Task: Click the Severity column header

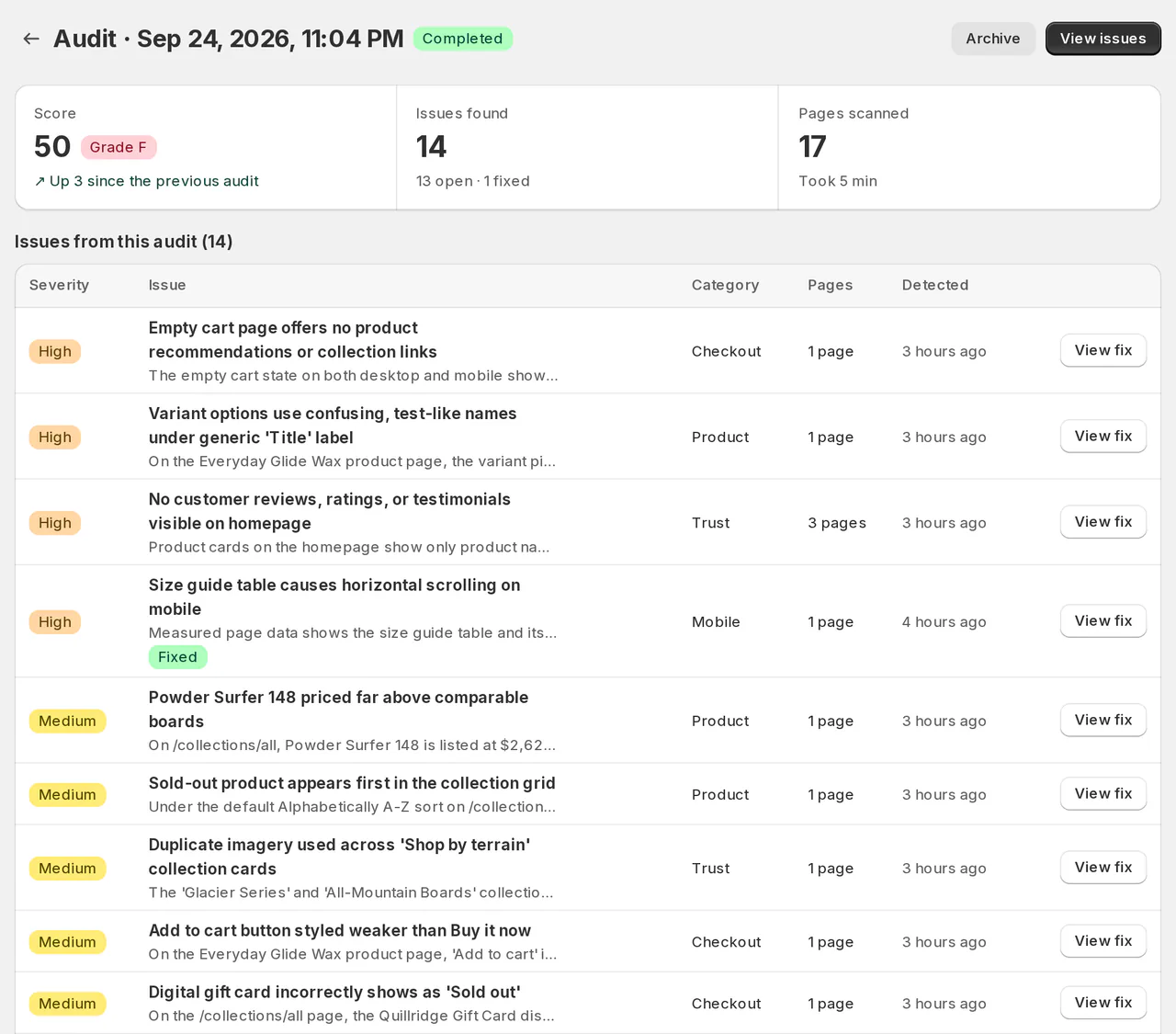Action: coord(59,285)
